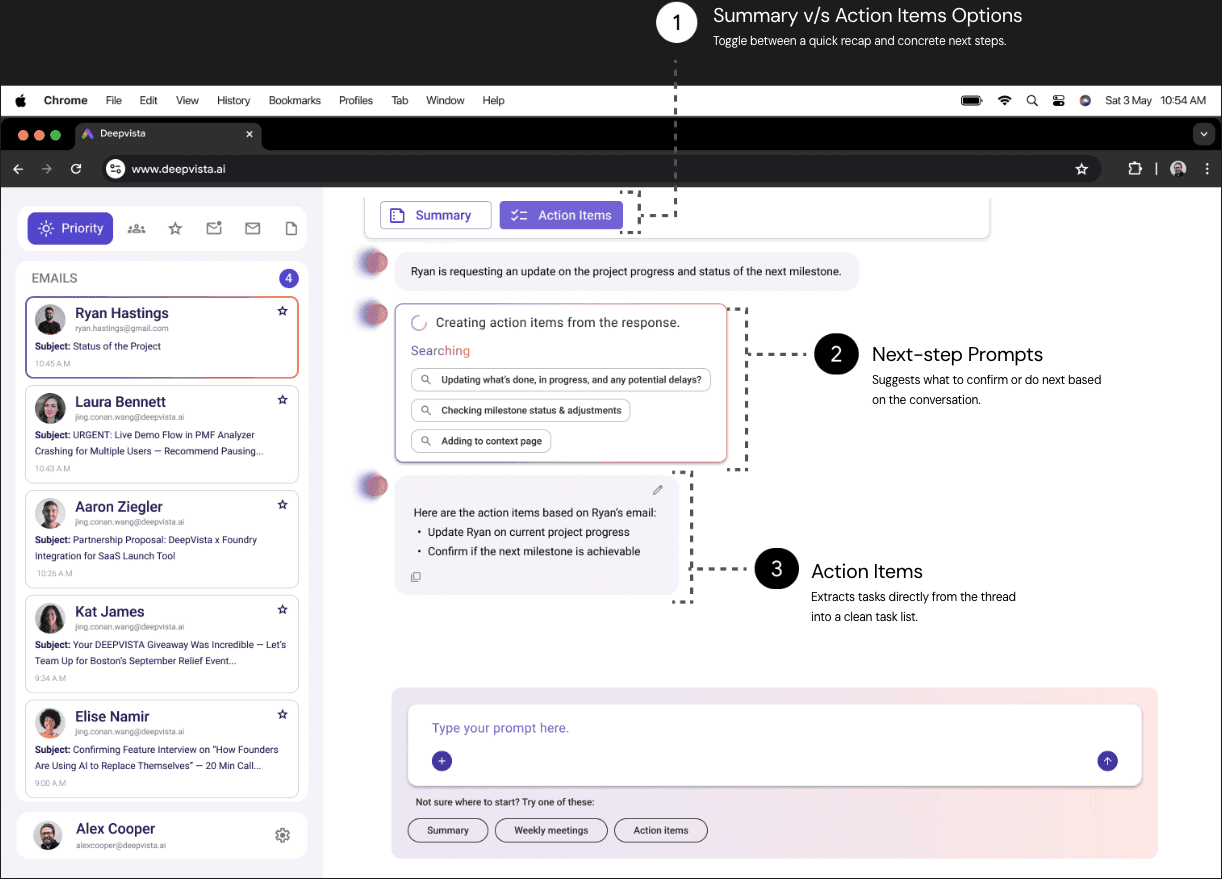Open Chrome extensions puzzle icon
Screen dimensions: 1222x879
(x=1135, y=169)
